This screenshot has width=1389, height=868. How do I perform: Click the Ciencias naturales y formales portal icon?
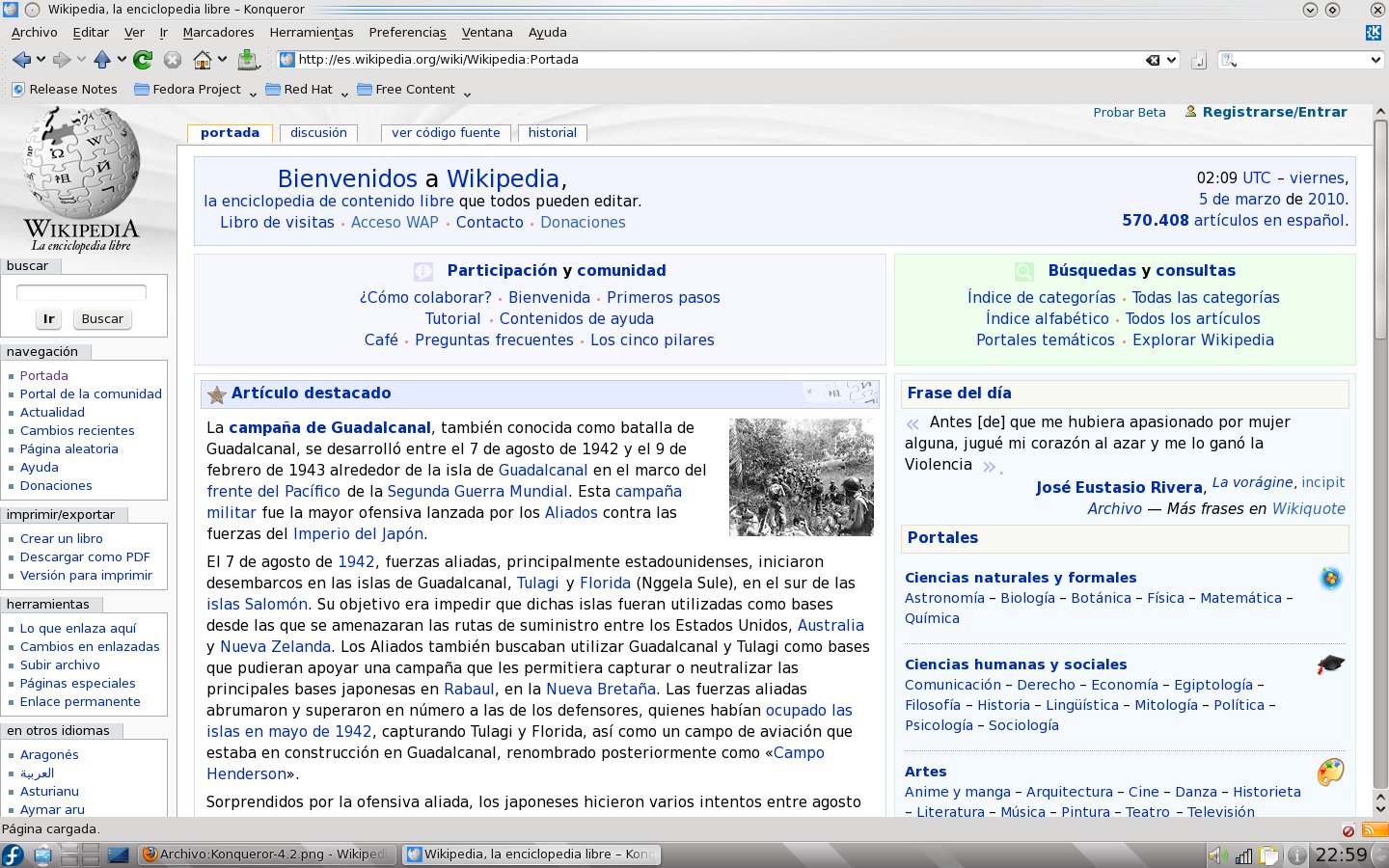(x=1331, y=579)
